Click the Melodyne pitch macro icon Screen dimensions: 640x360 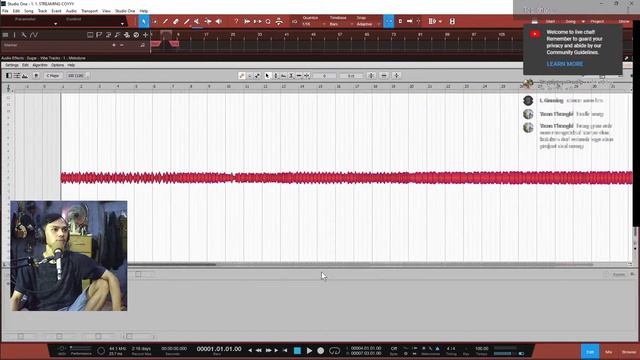tap(371, 76)
